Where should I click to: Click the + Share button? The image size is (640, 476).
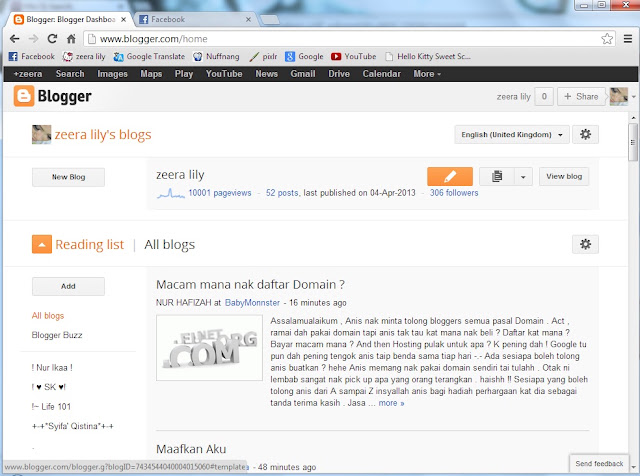tap(581, 96)
